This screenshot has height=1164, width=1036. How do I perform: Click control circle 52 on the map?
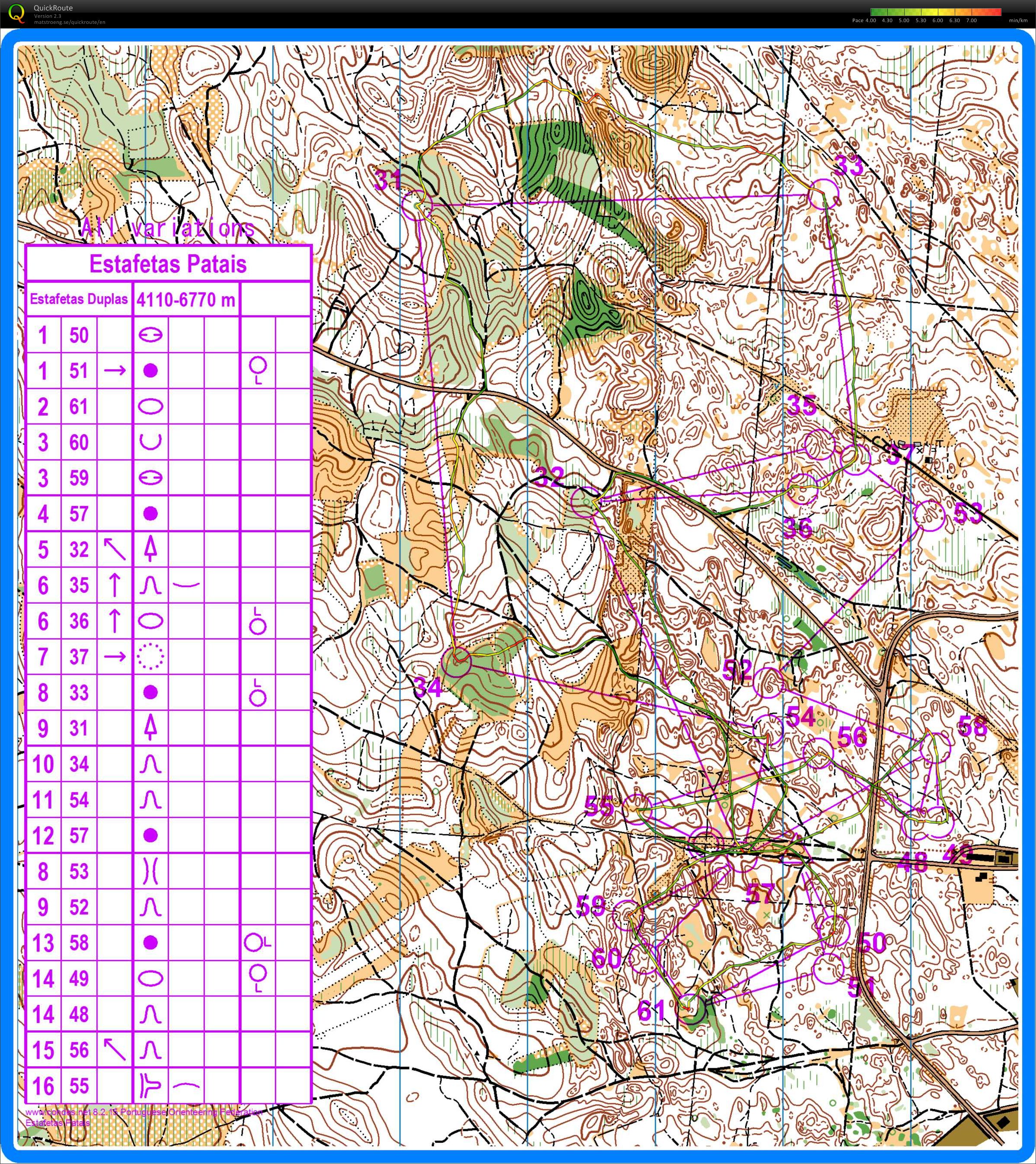click(768, 682)
